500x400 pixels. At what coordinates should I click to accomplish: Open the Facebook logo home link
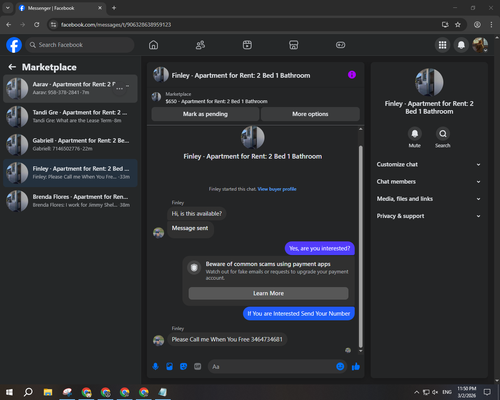(x=14, y=45)
